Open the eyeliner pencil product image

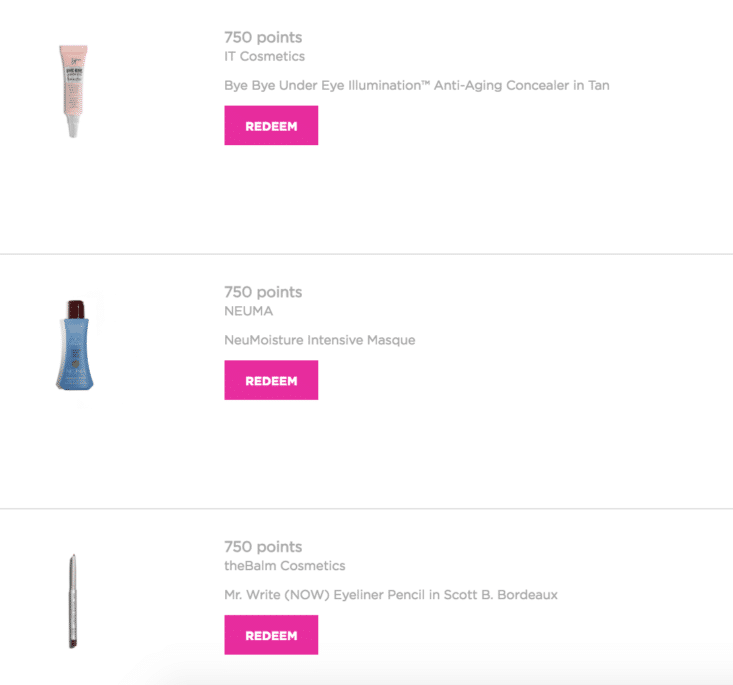click(x=73, y=601)
